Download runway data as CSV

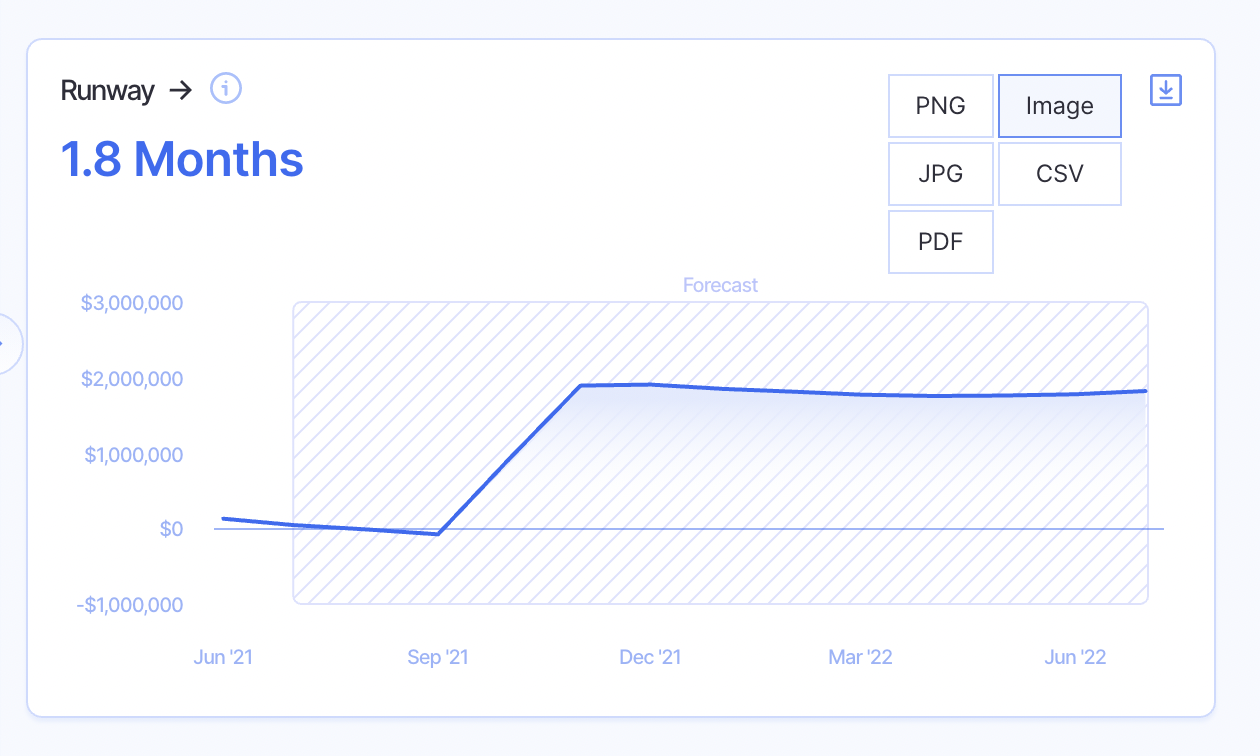1059,174
